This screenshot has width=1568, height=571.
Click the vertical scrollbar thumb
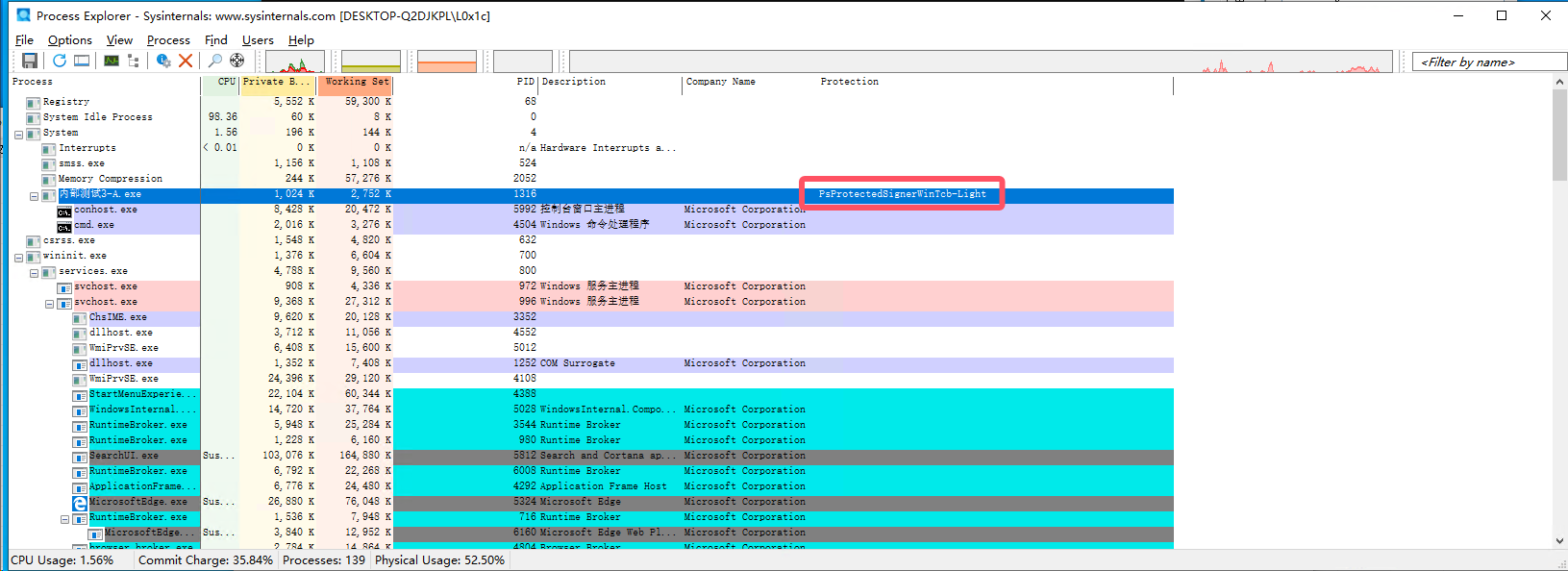(1559, 136)
